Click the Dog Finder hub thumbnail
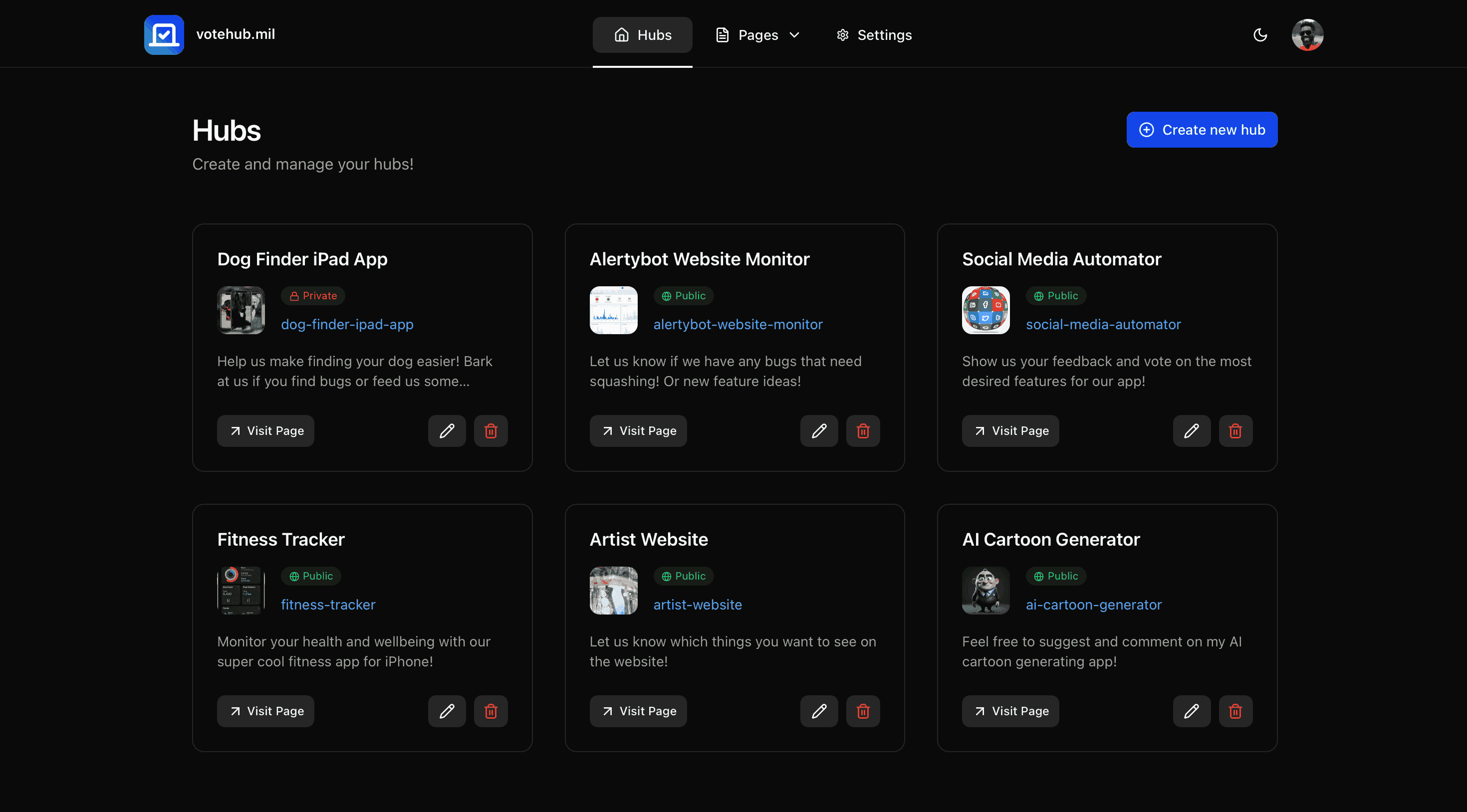The width and height of the screenshot is (1467, 812). pos(241,310)
